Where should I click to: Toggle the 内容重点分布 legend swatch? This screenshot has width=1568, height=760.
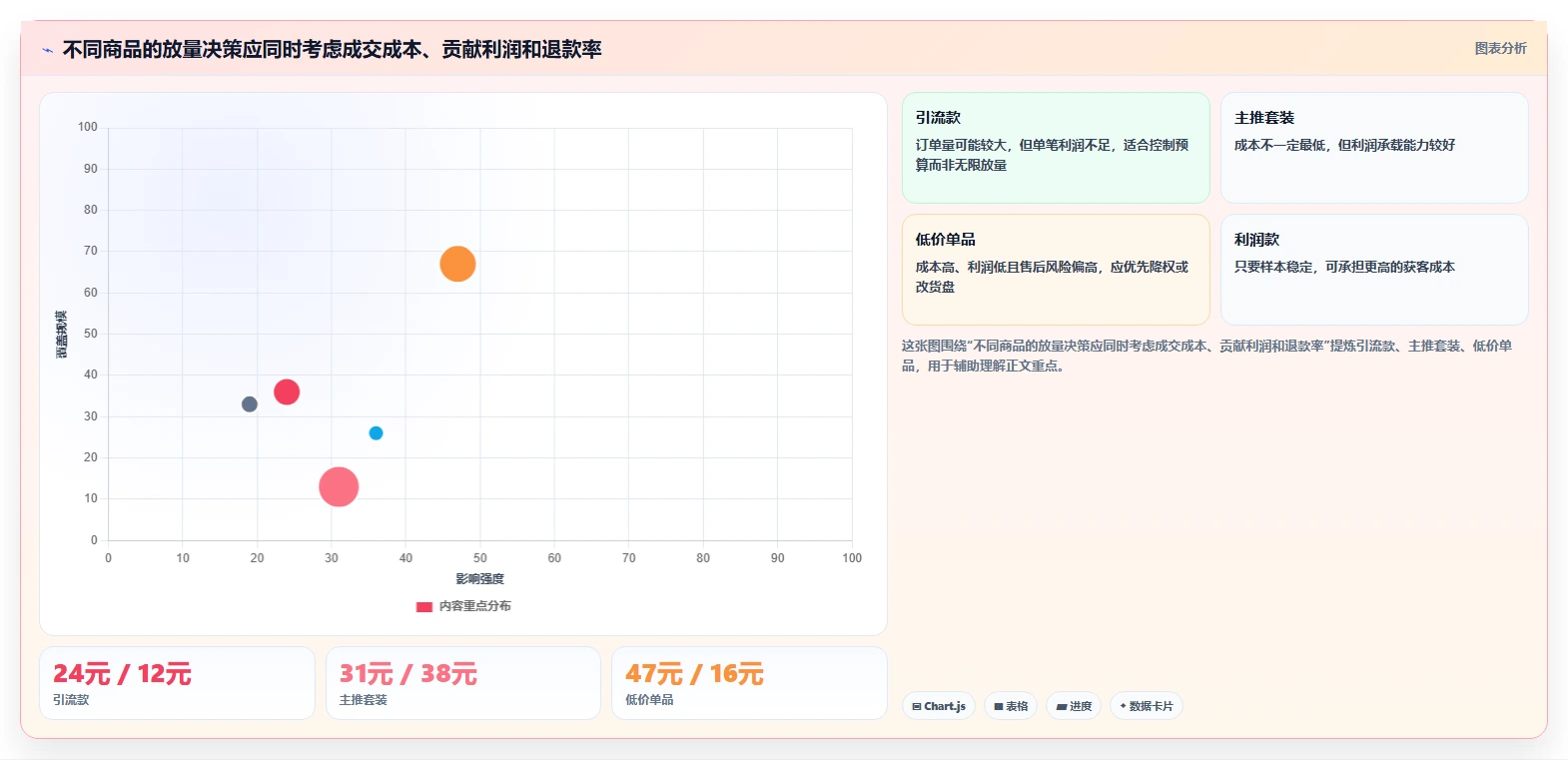point(424,606)
